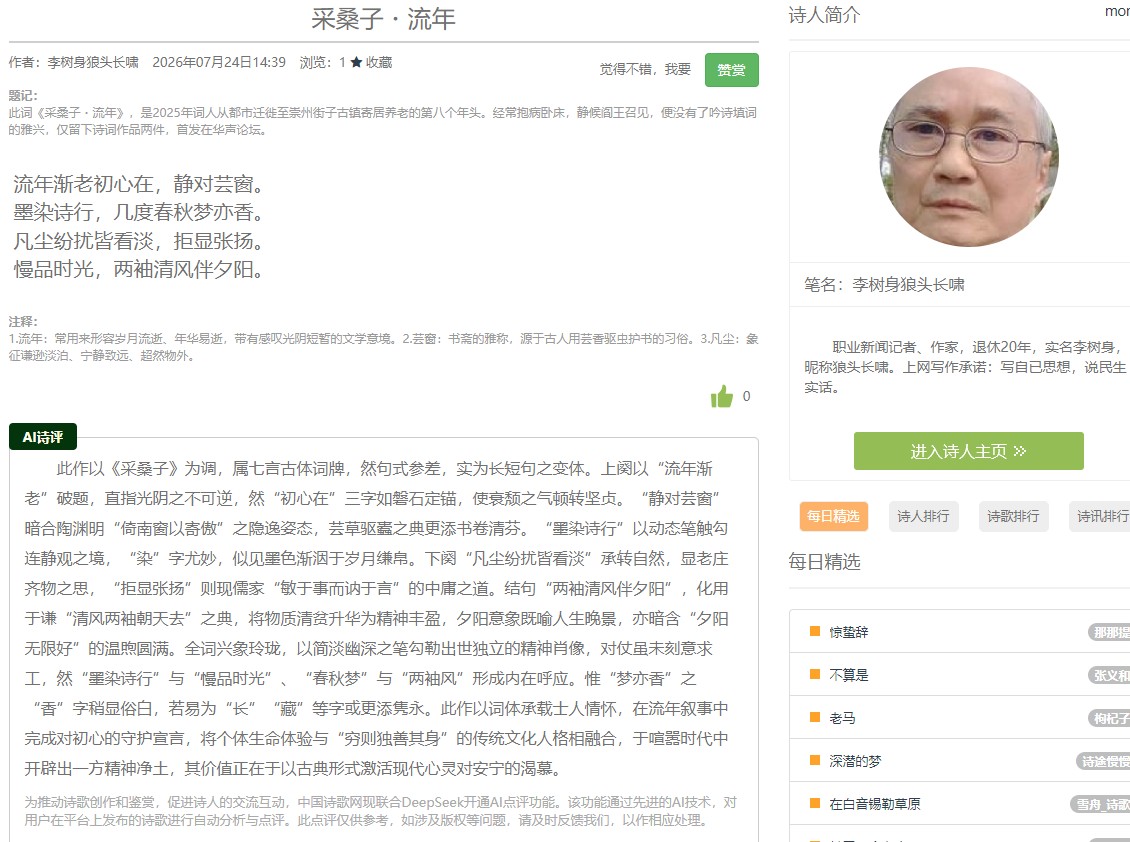Click the like count number 0
1130x842 pixels.
(x=747, y=396)
